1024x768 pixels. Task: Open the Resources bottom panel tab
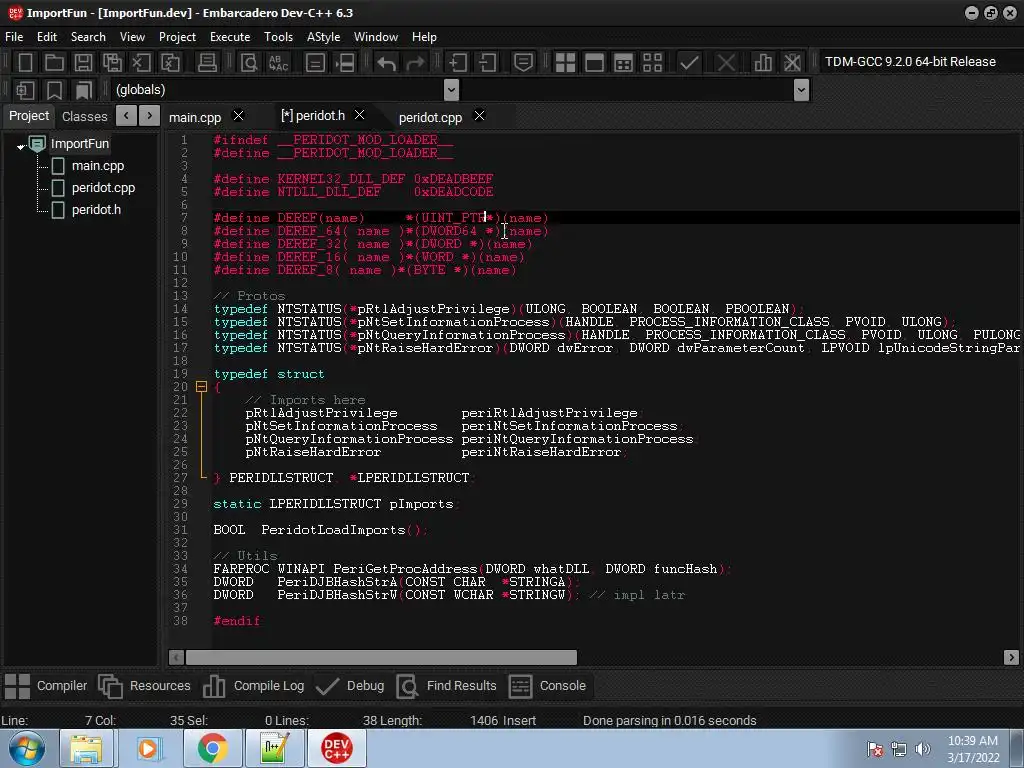tap(144, 686)
